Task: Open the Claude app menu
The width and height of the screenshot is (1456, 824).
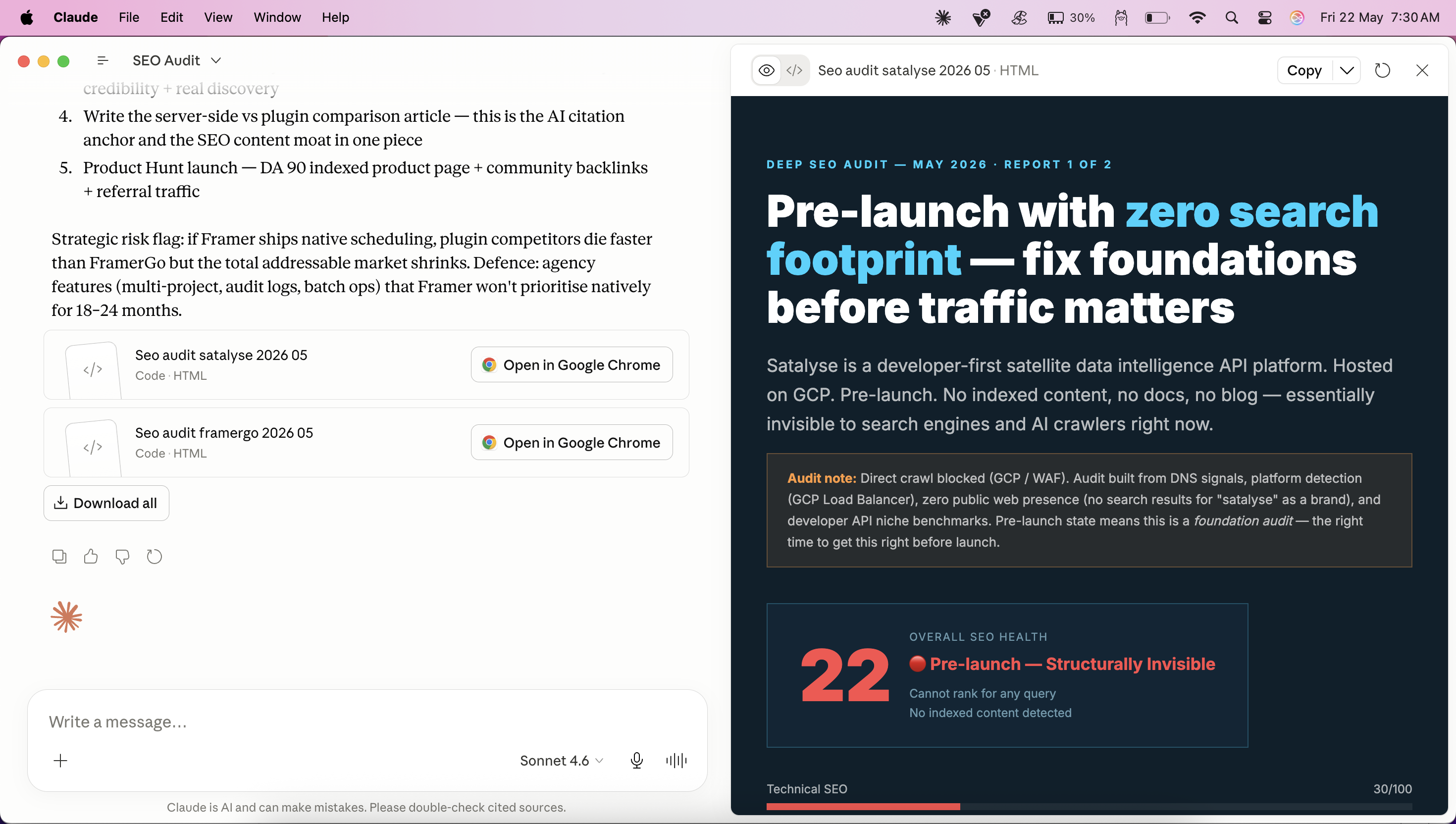Action: [x=75, y=17]
